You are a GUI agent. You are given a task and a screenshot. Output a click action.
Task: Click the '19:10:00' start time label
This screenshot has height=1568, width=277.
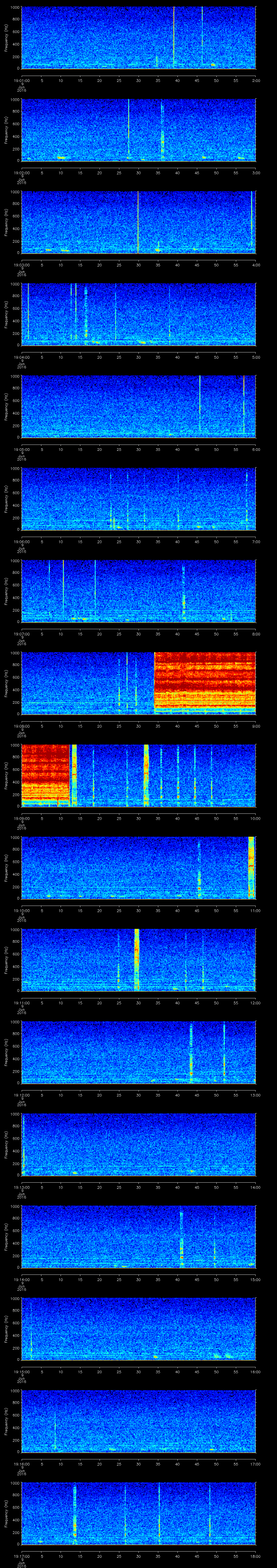click(21, 910)
